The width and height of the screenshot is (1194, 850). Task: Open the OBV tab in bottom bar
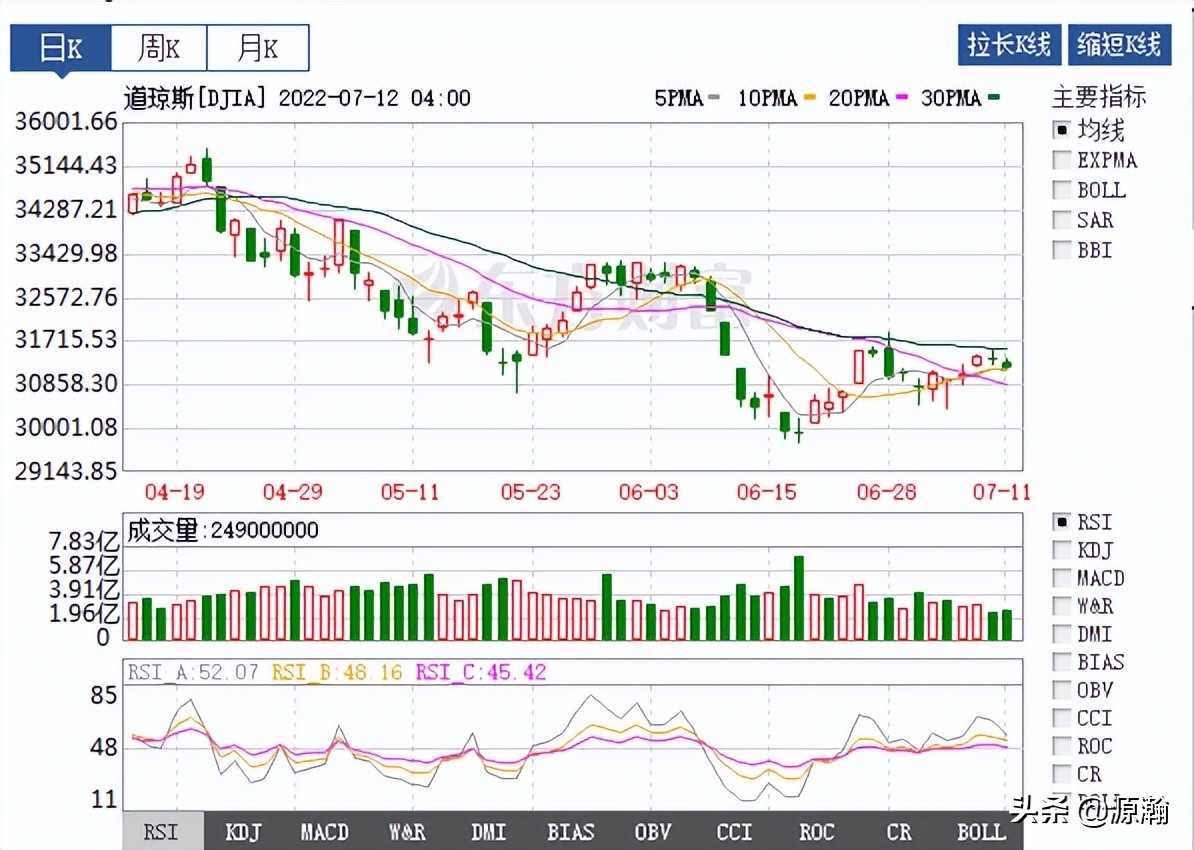653,831
